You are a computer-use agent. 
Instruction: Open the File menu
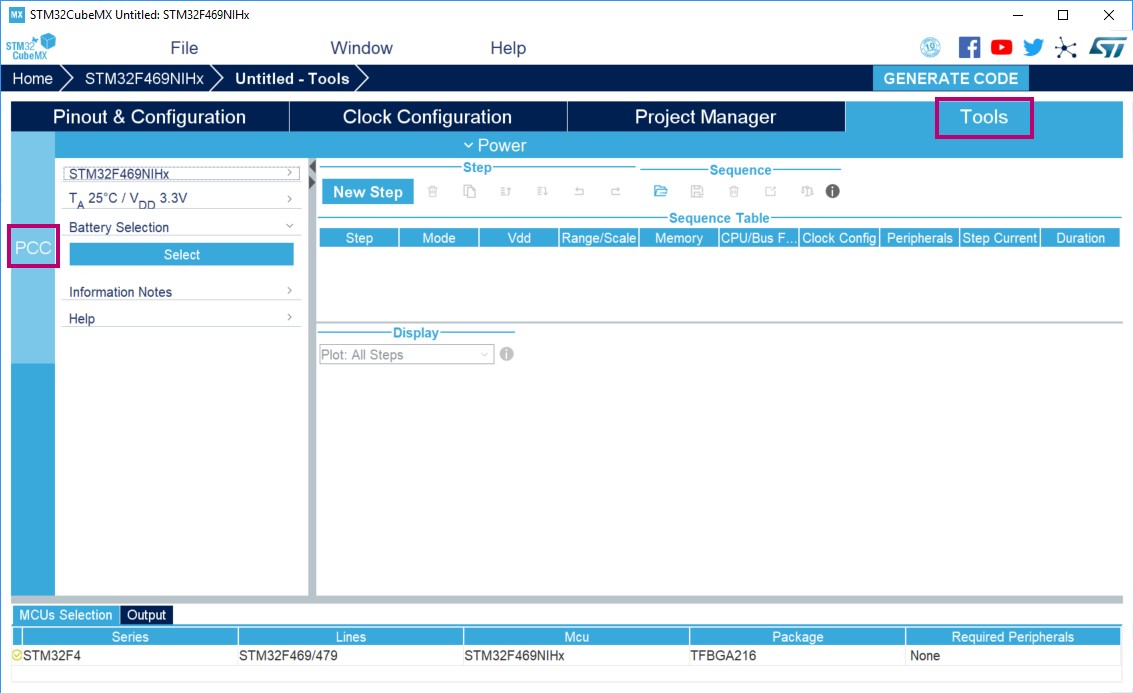[184, 48]
